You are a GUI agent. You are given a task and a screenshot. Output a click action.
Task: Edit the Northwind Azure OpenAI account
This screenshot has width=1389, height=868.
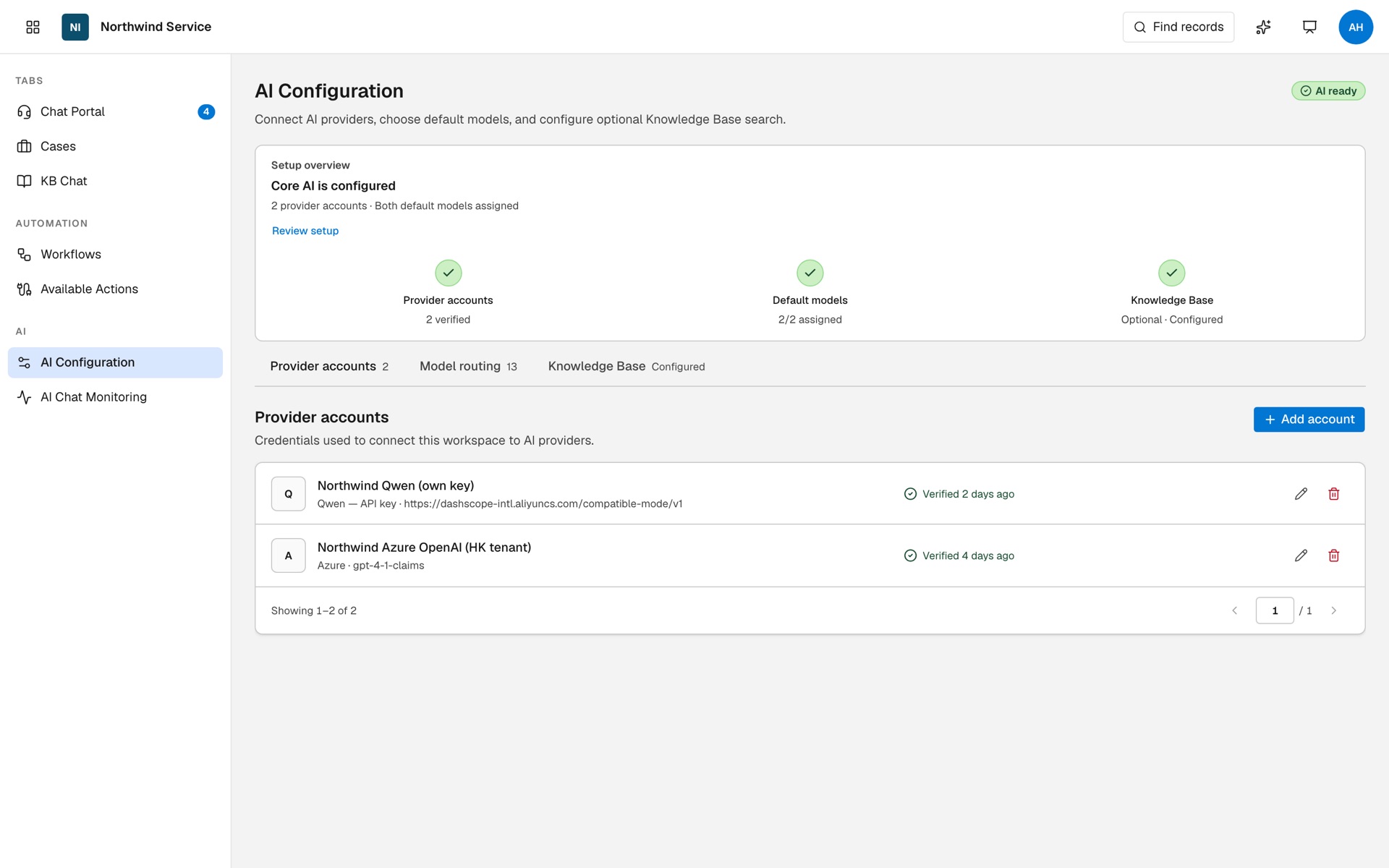point(1301,556)
